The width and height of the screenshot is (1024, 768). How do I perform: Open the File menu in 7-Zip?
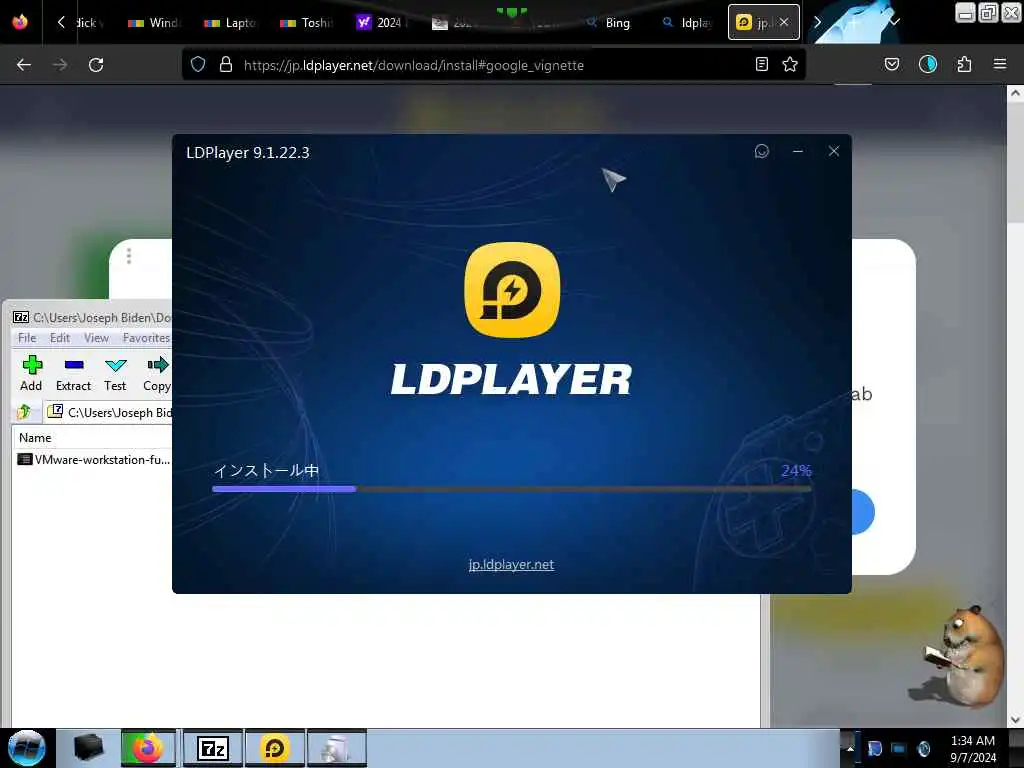[27, 338]
